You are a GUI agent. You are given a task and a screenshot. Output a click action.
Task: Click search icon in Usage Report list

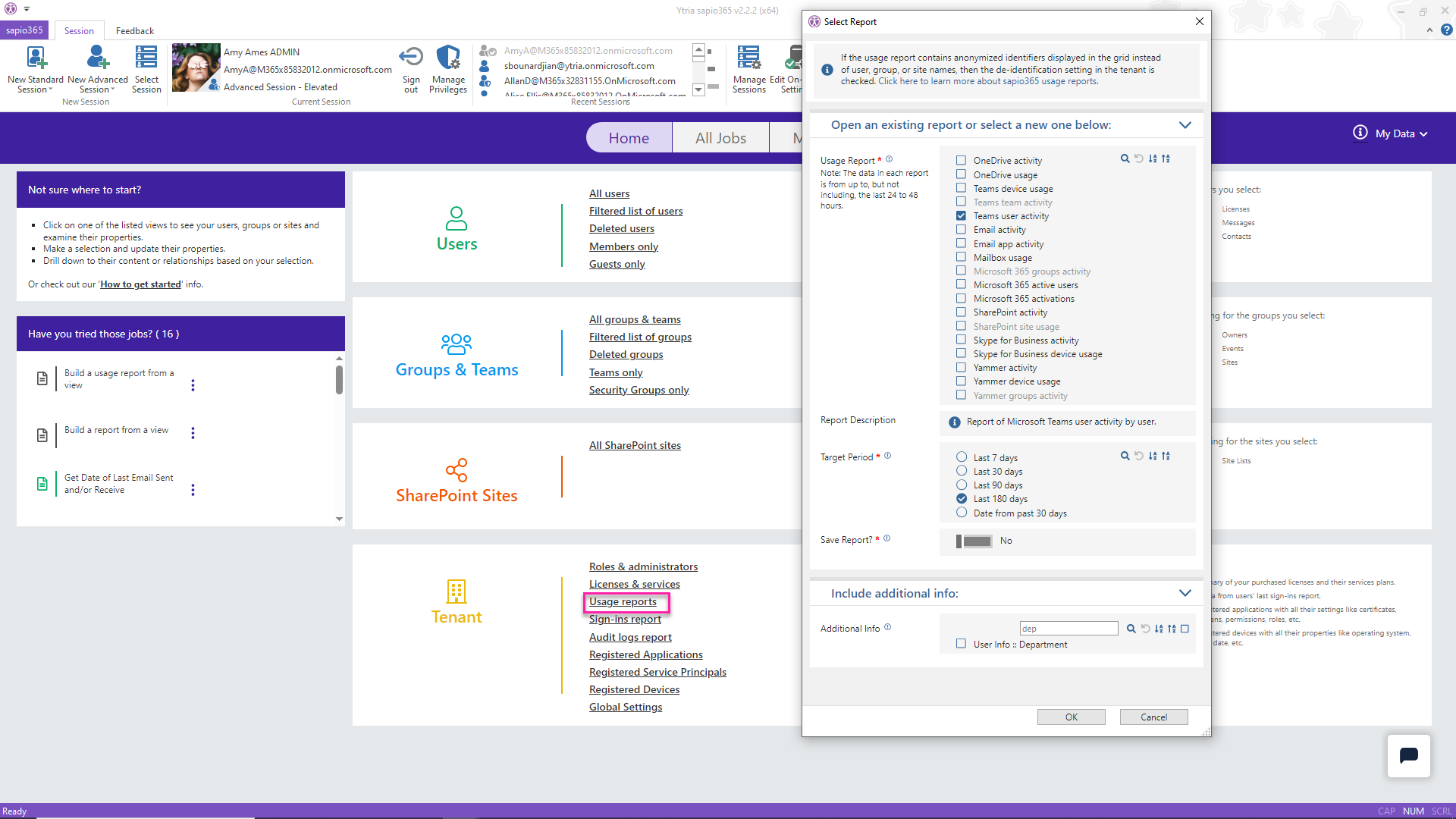click(x=1125, y=158)
